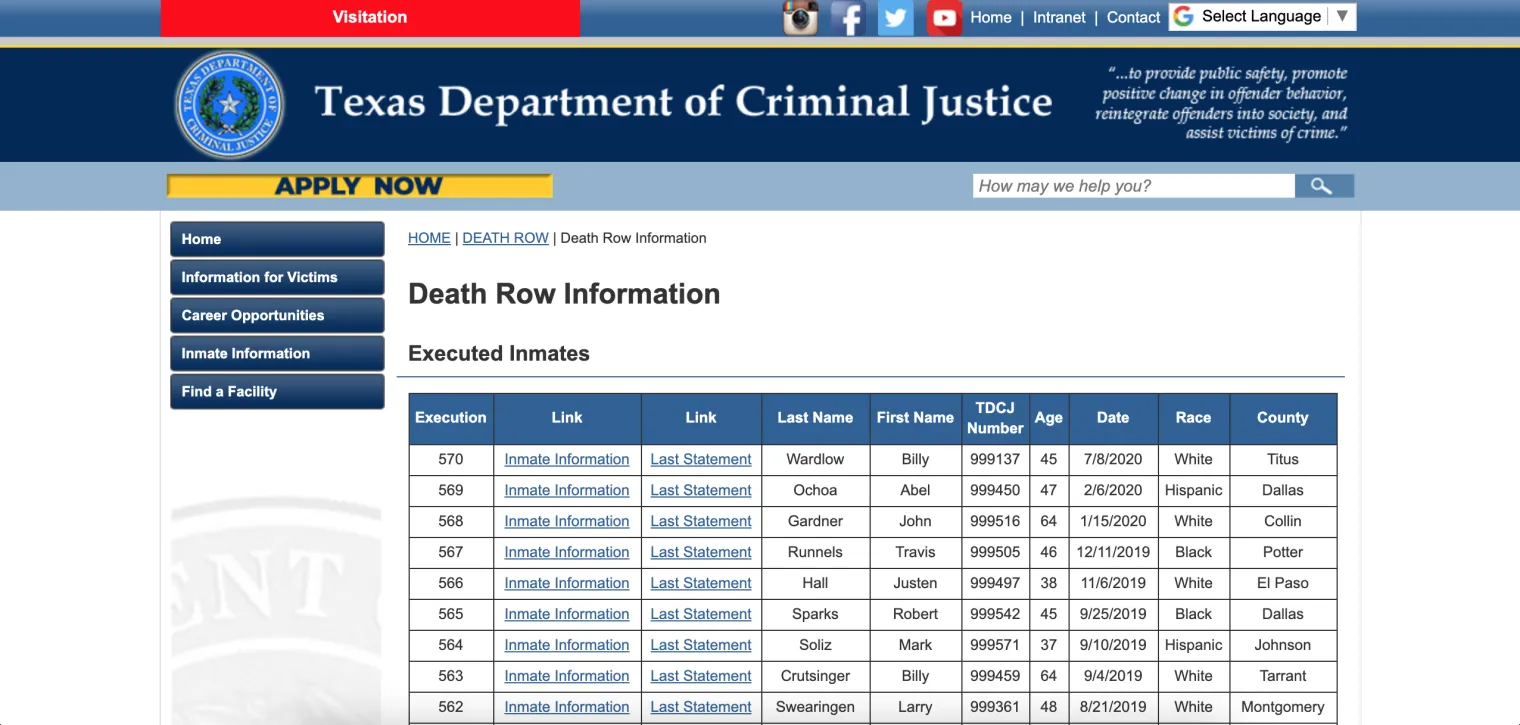Open Inmate Information for Swearingen
Image resolution: width=1520 pixels, height=725 pixels.
pos(567,707)
